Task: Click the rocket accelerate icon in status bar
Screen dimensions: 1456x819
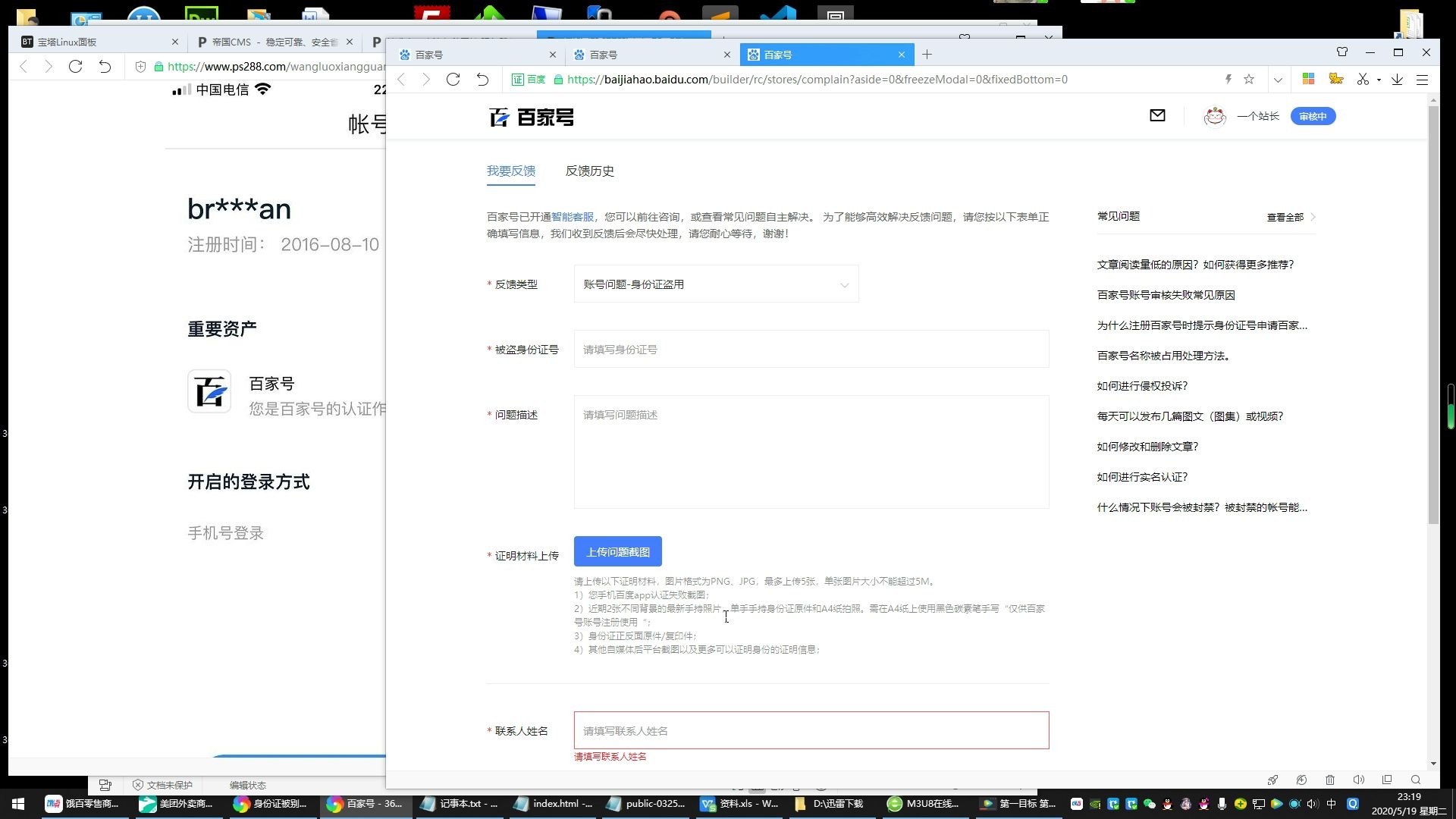Action: tap(1272, 780)
